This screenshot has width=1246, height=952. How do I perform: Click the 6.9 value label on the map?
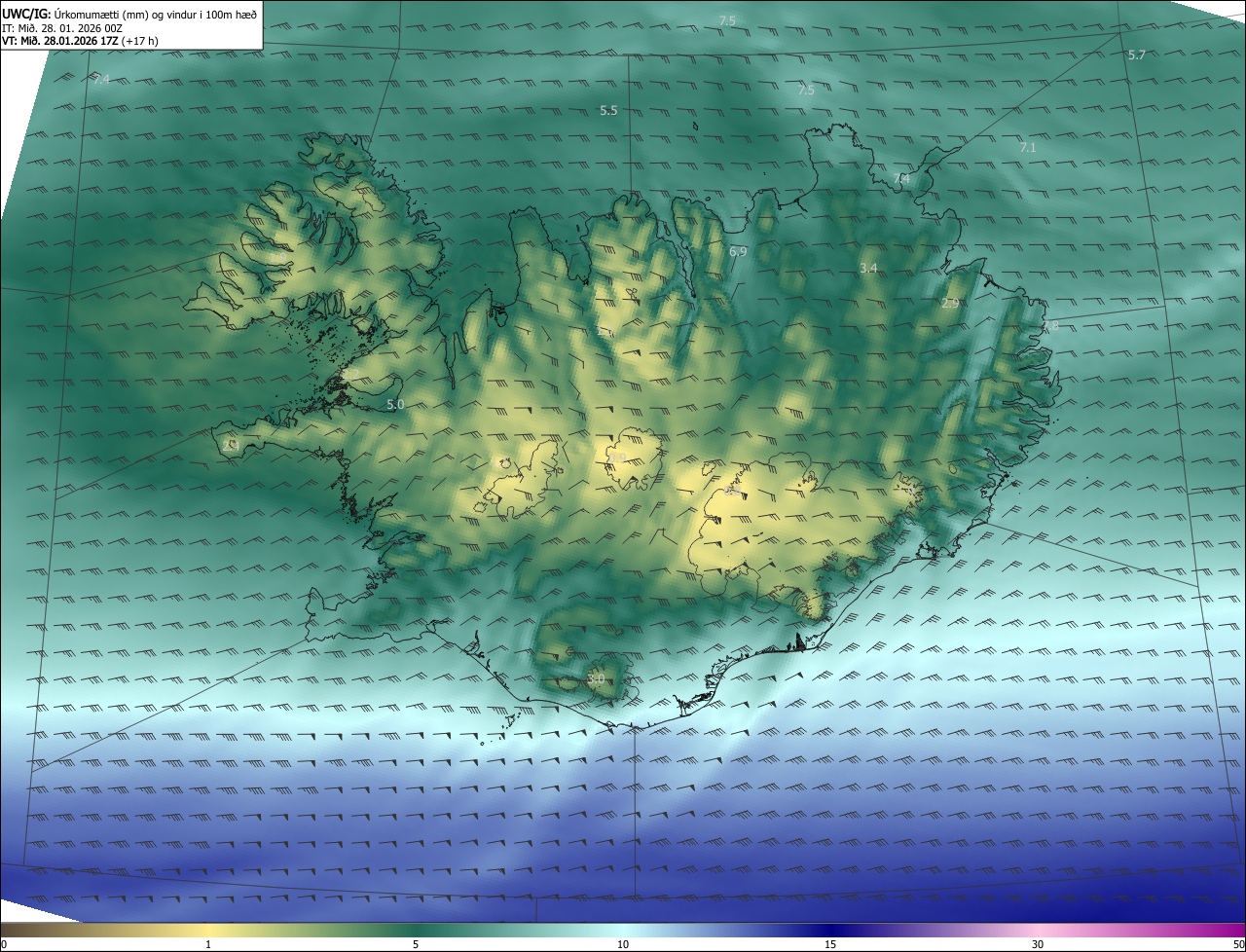pos(738,252)
